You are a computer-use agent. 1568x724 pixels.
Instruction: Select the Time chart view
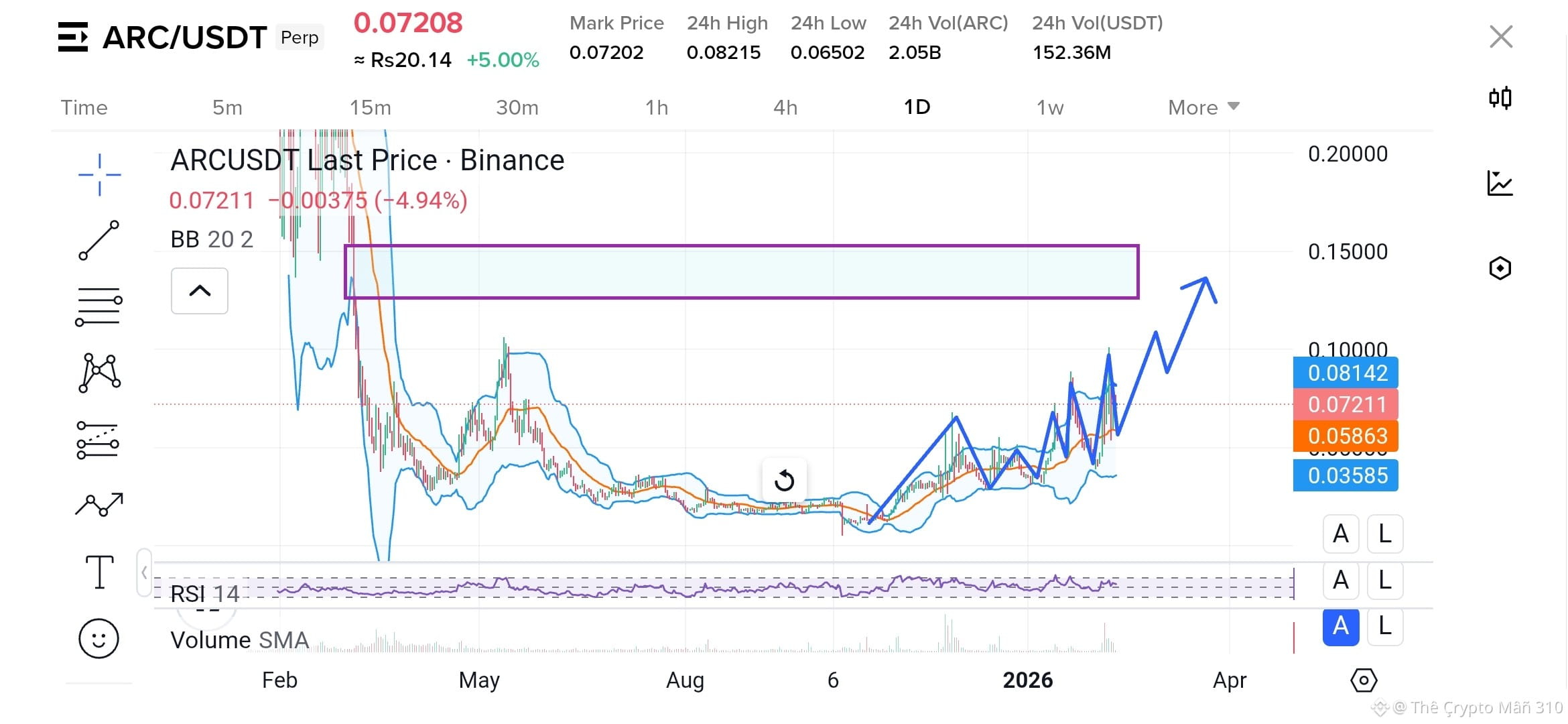click(x=84, y=107)
